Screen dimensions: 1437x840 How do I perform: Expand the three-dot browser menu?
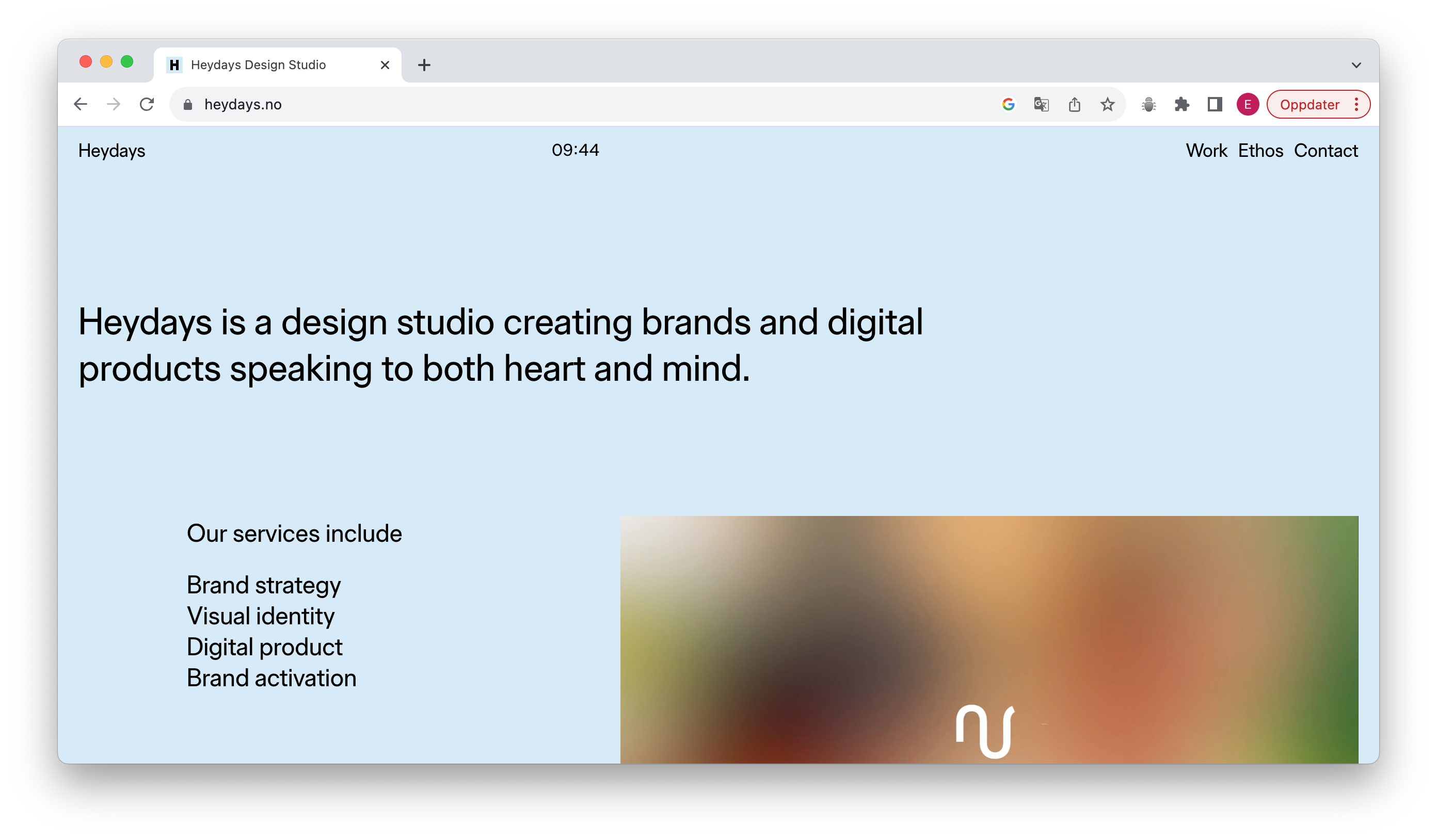pyautogui.click(x=1357, y=104)
